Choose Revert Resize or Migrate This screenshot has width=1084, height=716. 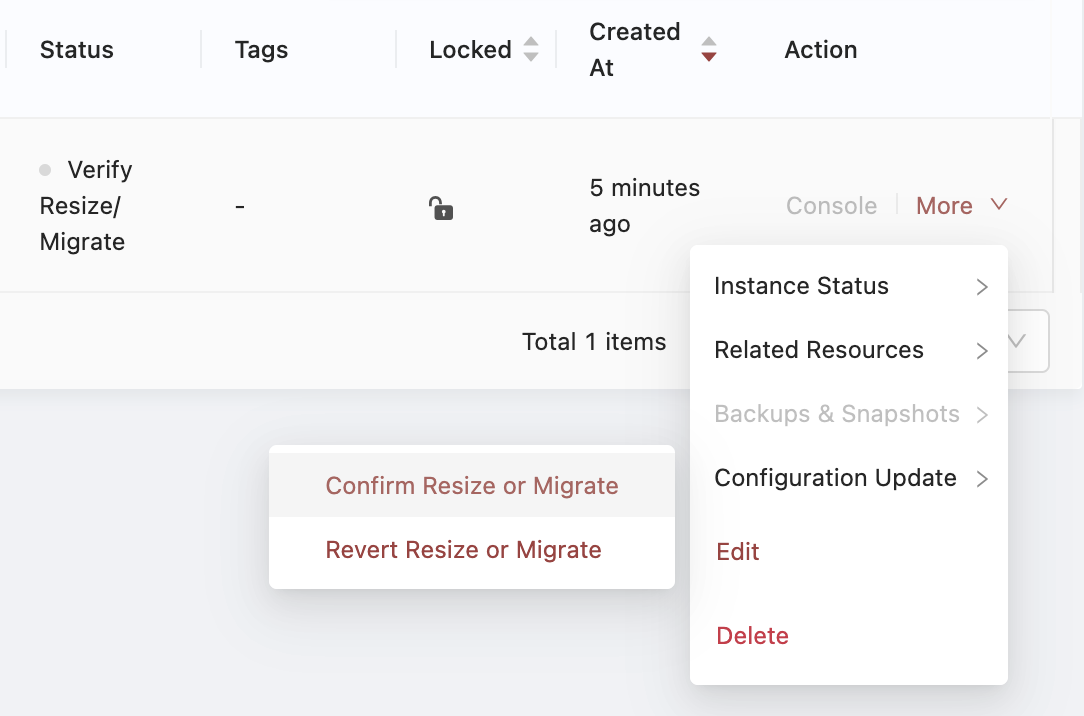(x=464, y=550)
